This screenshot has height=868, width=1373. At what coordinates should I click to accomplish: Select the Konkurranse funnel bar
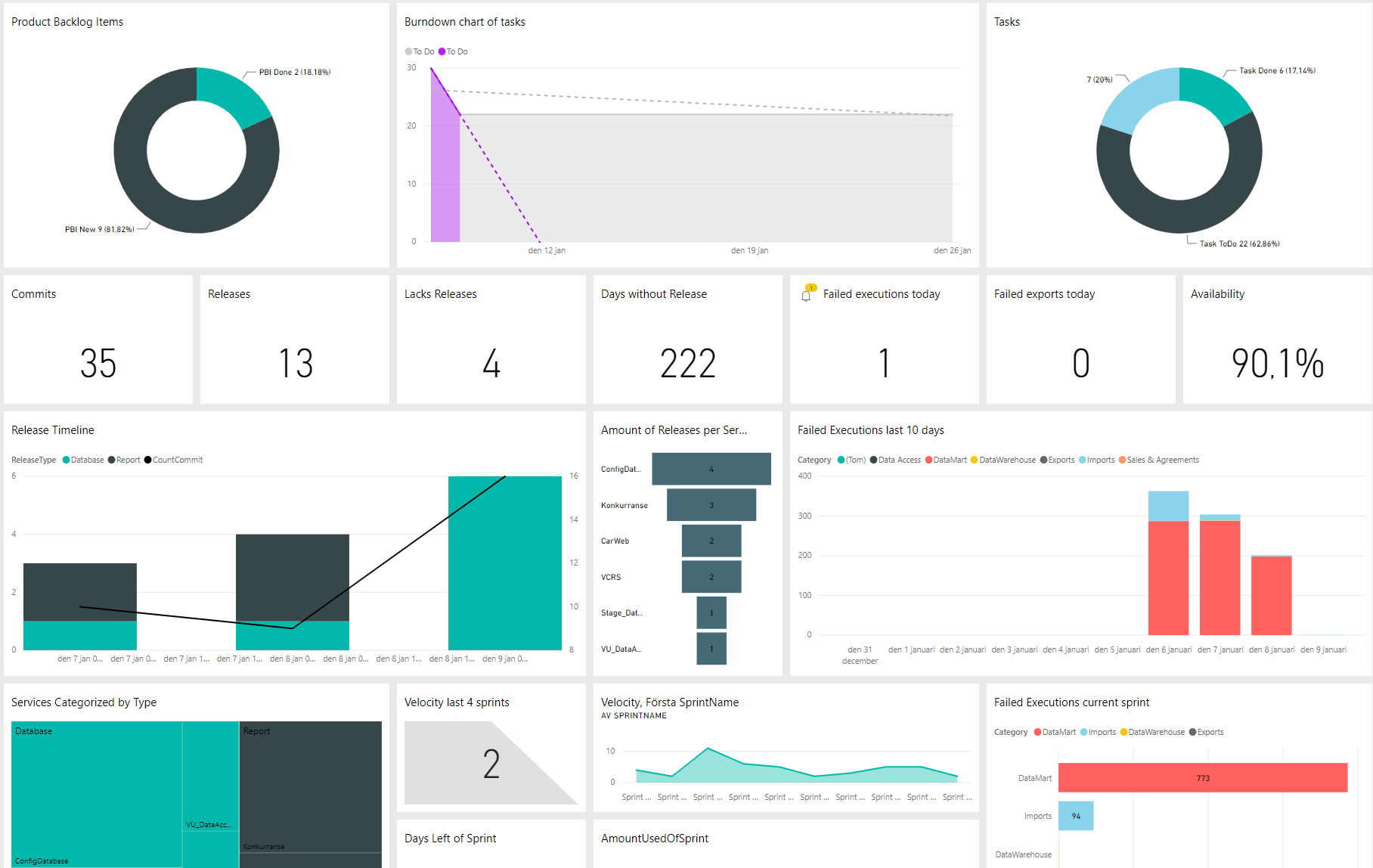click(x=711, y=505)
